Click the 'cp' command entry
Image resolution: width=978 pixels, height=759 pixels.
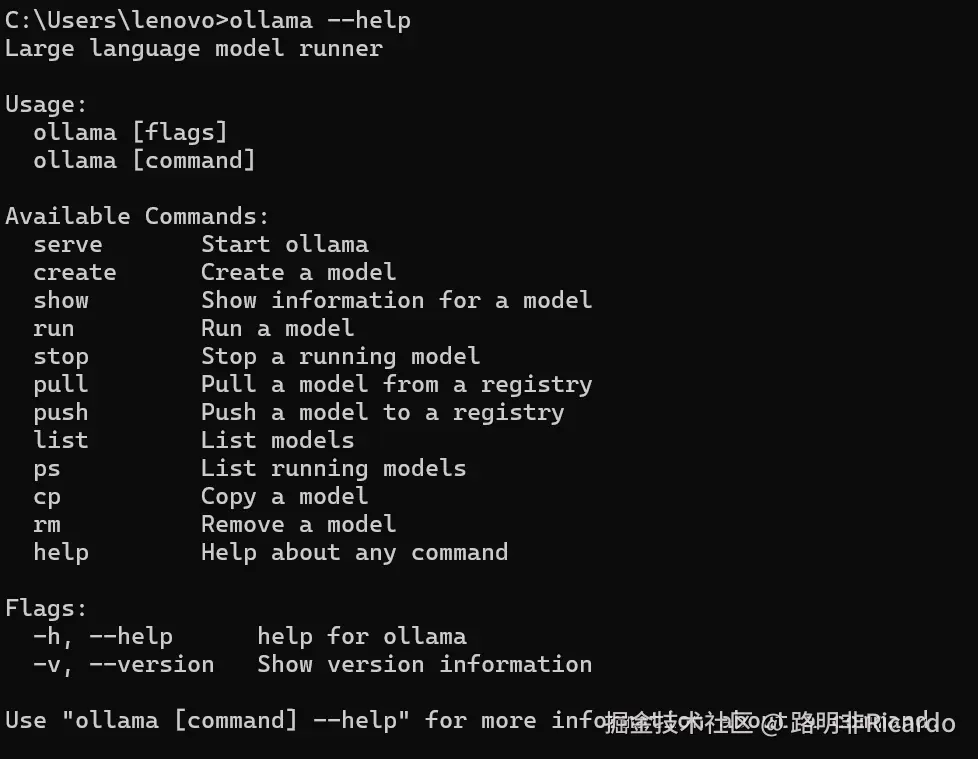click(46, 496)
